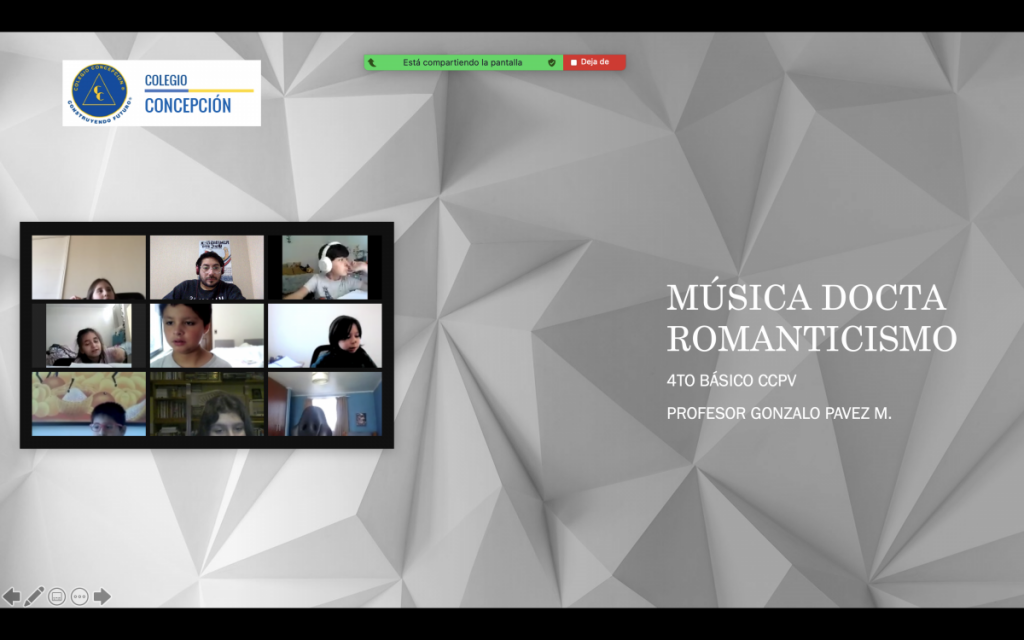Select the video tile with blue room walls
This screenshot has width=1024, height=640.
(325, 404)
